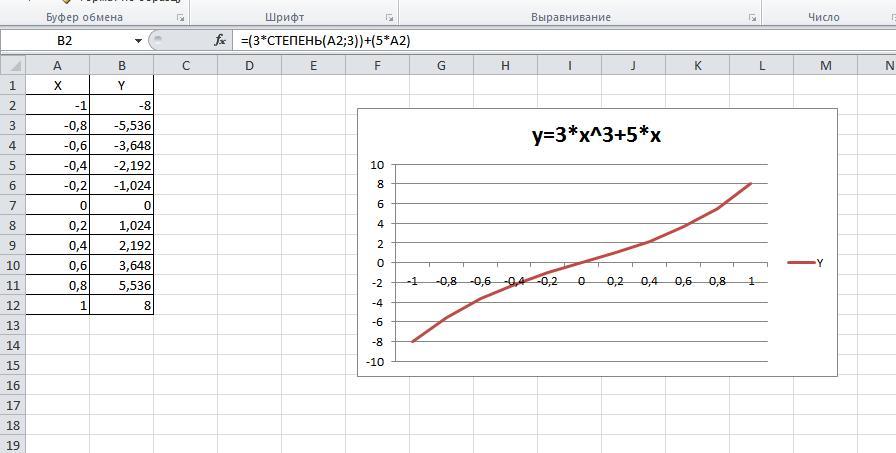Click cell B12 with value 8
Viewport: 896px width, 453px height.
pos(121,305)
